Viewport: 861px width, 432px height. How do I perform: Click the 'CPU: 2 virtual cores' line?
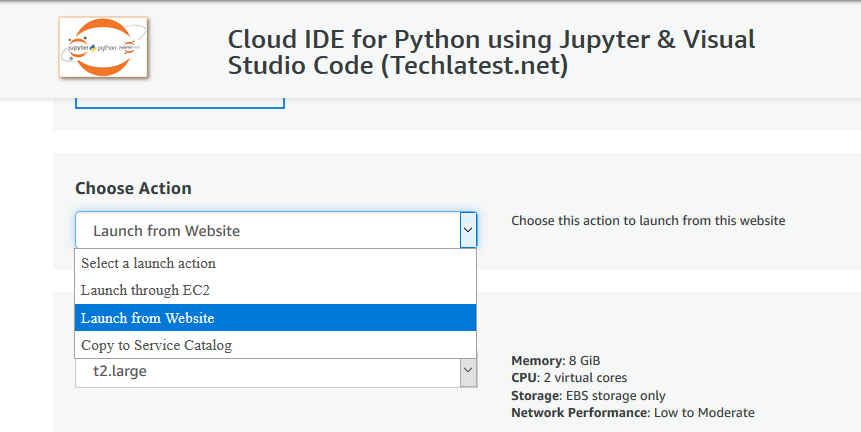569,378
